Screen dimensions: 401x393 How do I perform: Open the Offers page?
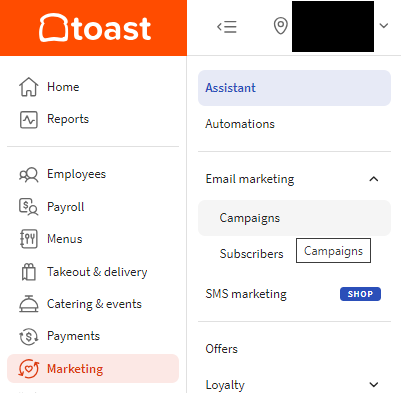point(221,349)
